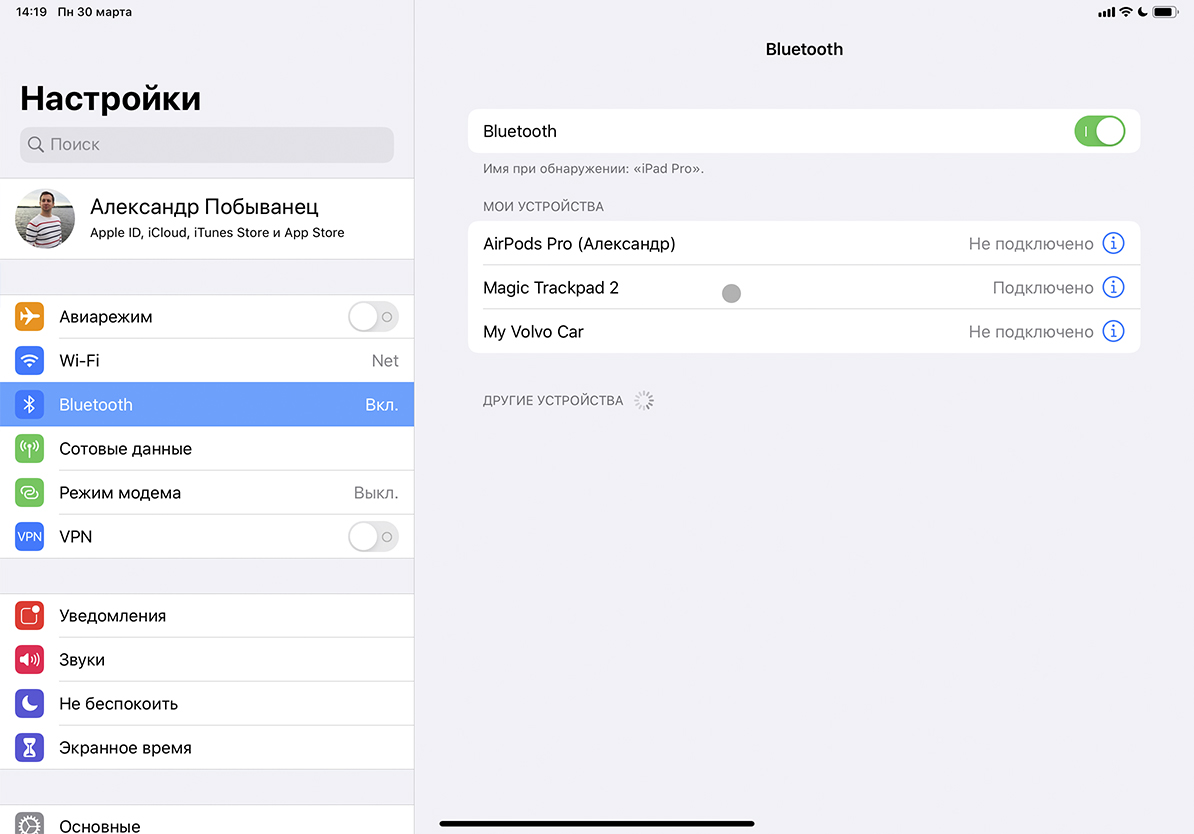Click the Имя при обнаружении «iPad Pro» text
1194x834 pixels.
tap(593, 168)
